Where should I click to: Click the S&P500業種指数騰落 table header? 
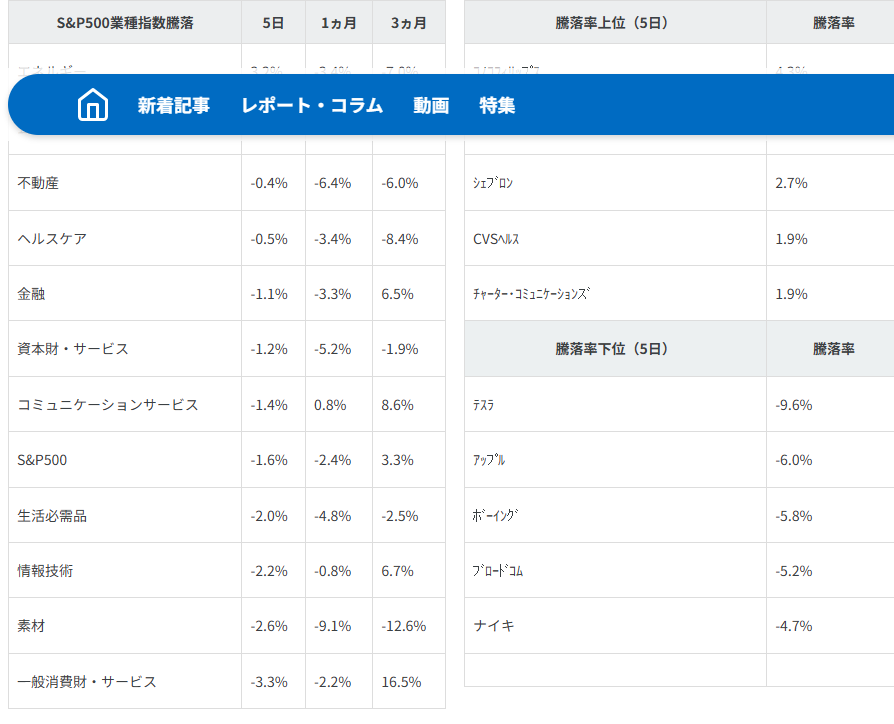pos(125,22)
